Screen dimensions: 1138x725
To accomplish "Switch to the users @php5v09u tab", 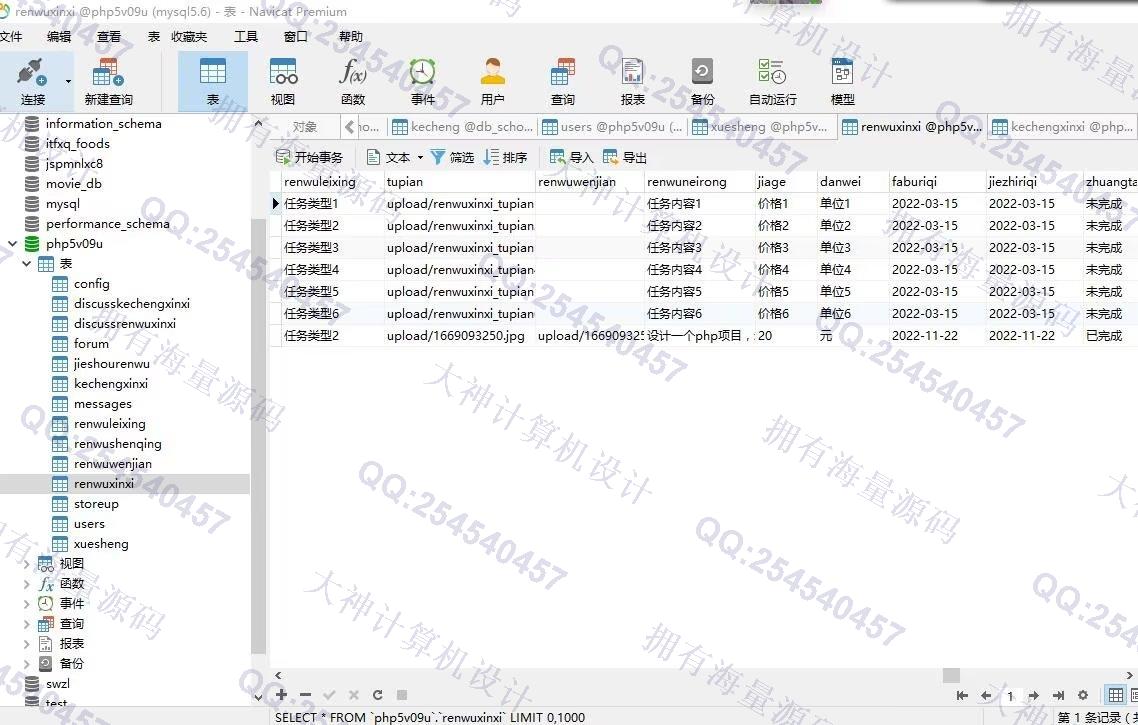I will click(x=613, y=127).
